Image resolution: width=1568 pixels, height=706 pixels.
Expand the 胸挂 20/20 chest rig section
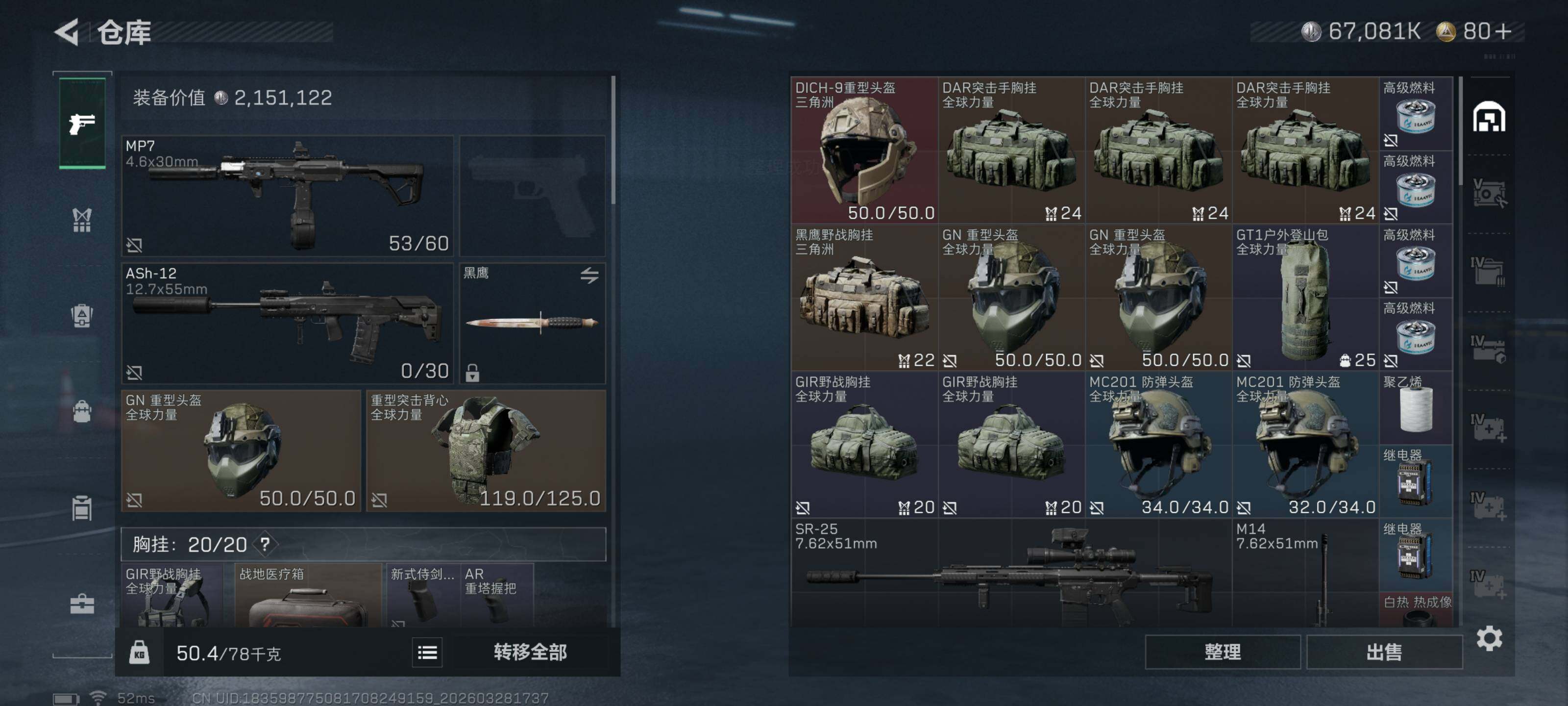click(x=364, y=544)
